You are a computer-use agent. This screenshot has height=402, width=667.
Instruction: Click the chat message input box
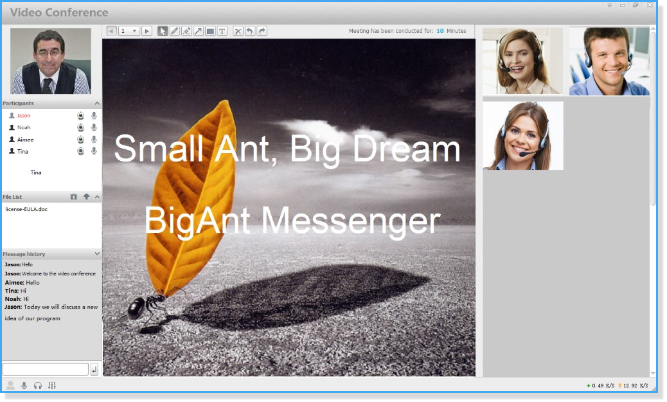tap(45, 369)
